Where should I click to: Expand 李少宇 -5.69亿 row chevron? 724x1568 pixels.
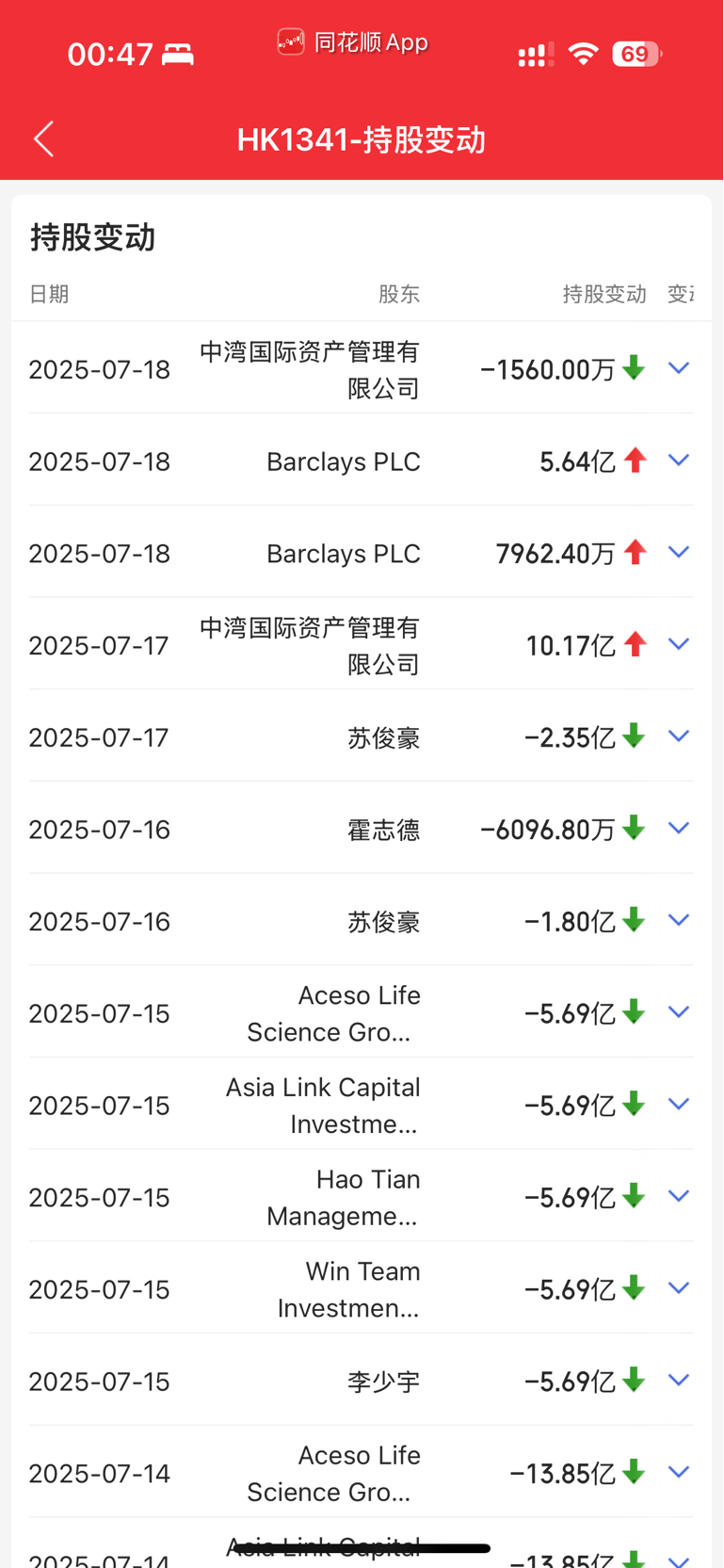click(x=679, y=1381)
